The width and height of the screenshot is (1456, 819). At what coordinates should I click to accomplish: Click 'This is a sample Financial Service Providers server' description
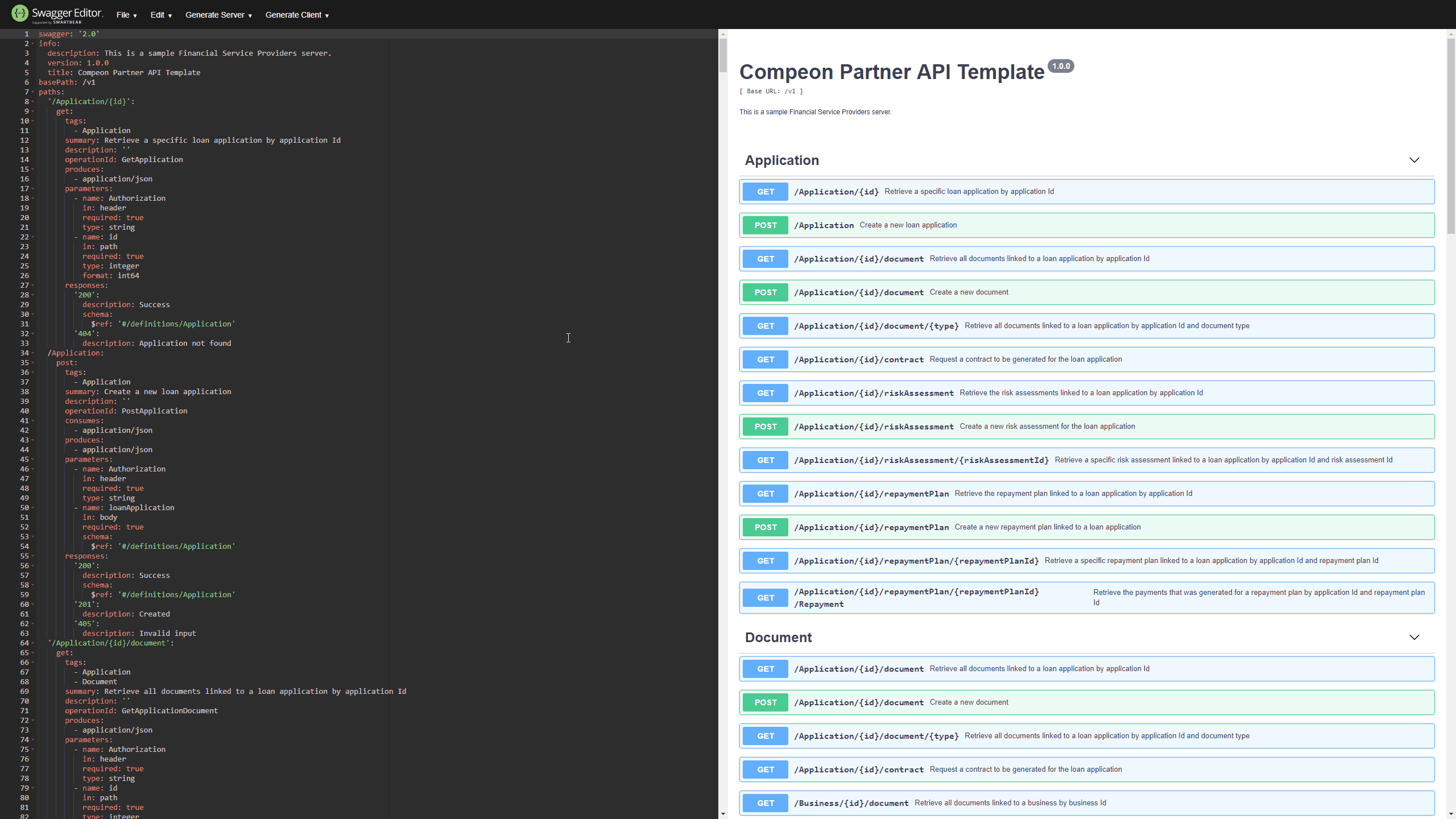coord(816,112)
